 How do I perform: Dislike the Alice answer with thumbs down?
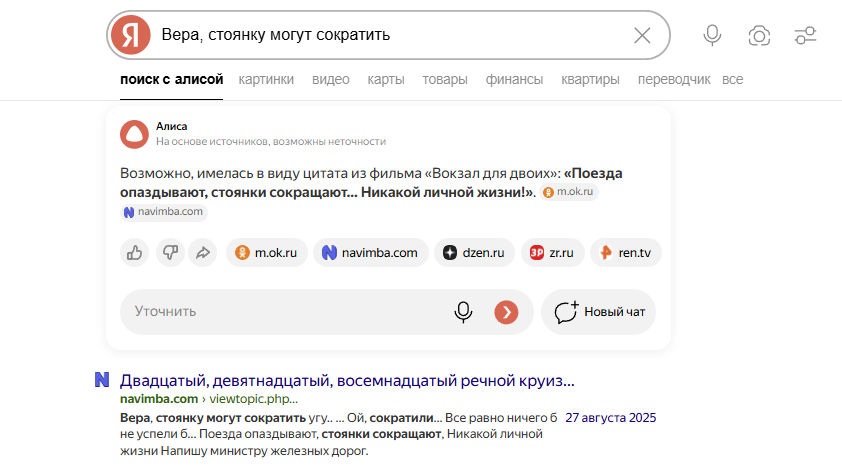click(x=170, y=253)
